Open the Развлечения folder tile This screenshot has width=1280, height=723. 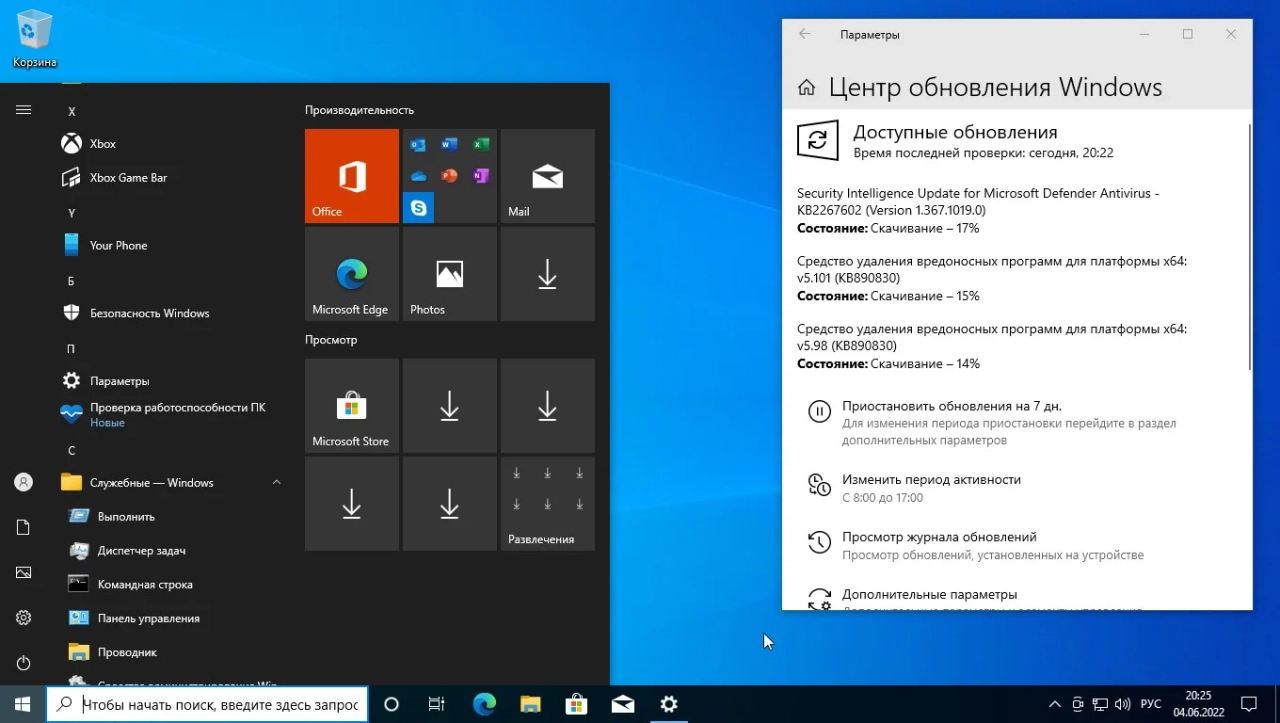548,504
